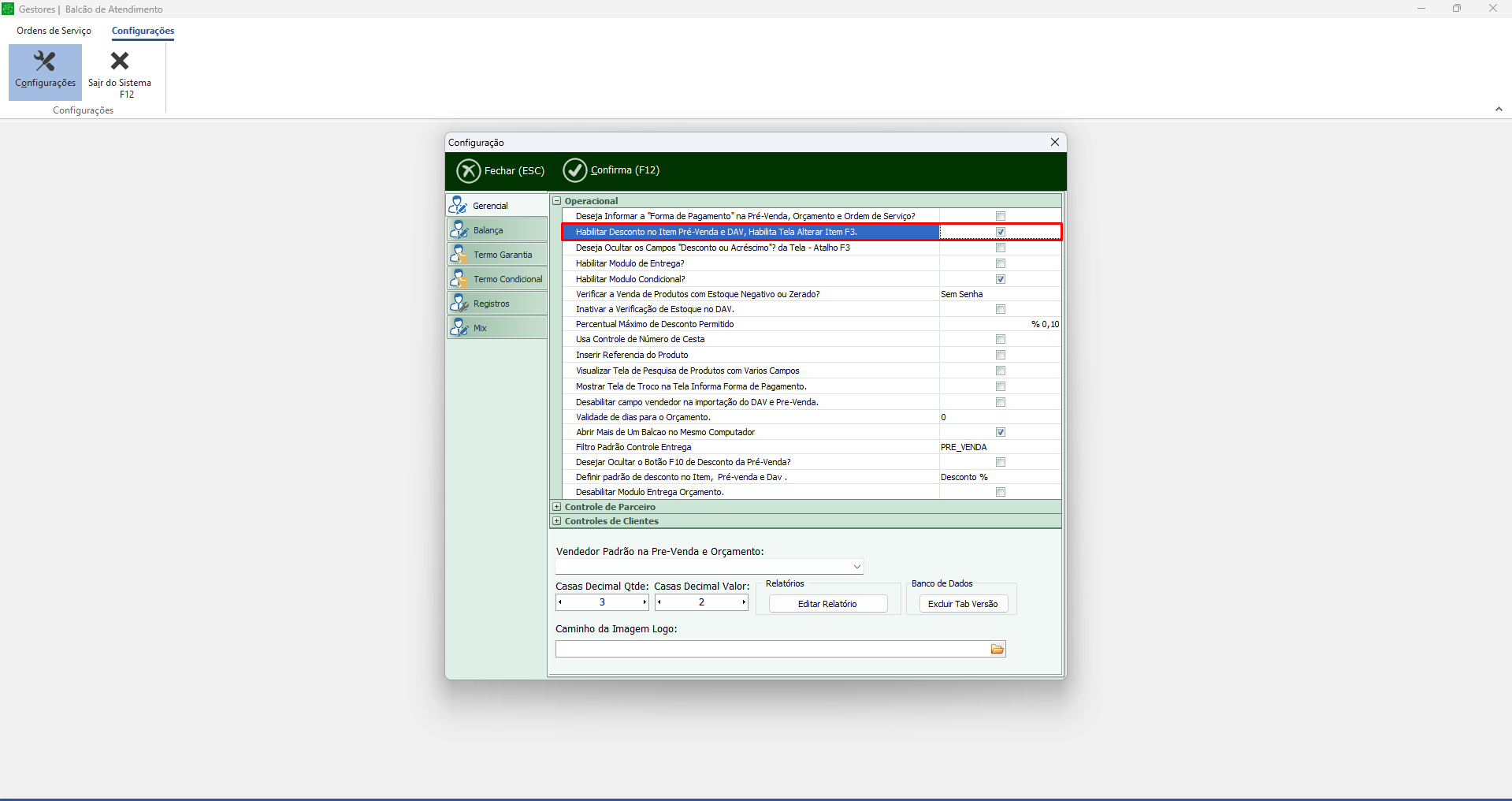Switch to the Ordens de Serviço tab
The height and width of the screenshot is (801, 1512).
point(54,31)
